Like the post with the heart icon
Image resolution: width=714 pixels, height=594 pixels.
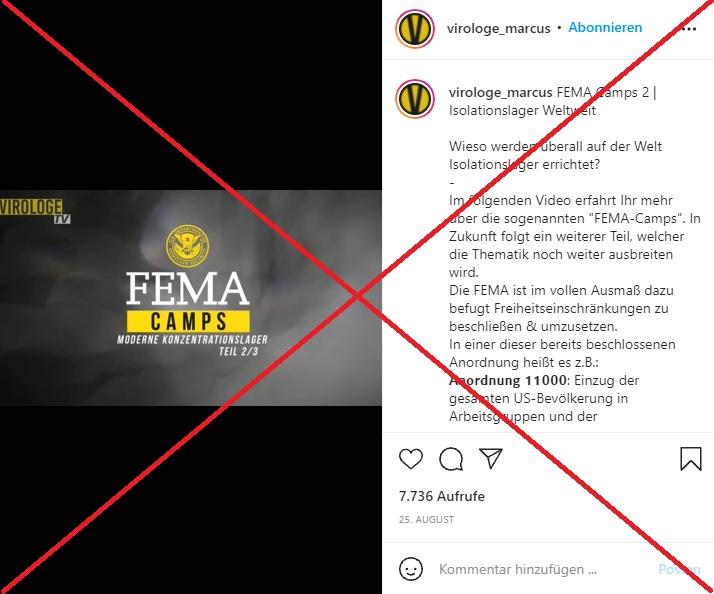(x=411, y=459)
